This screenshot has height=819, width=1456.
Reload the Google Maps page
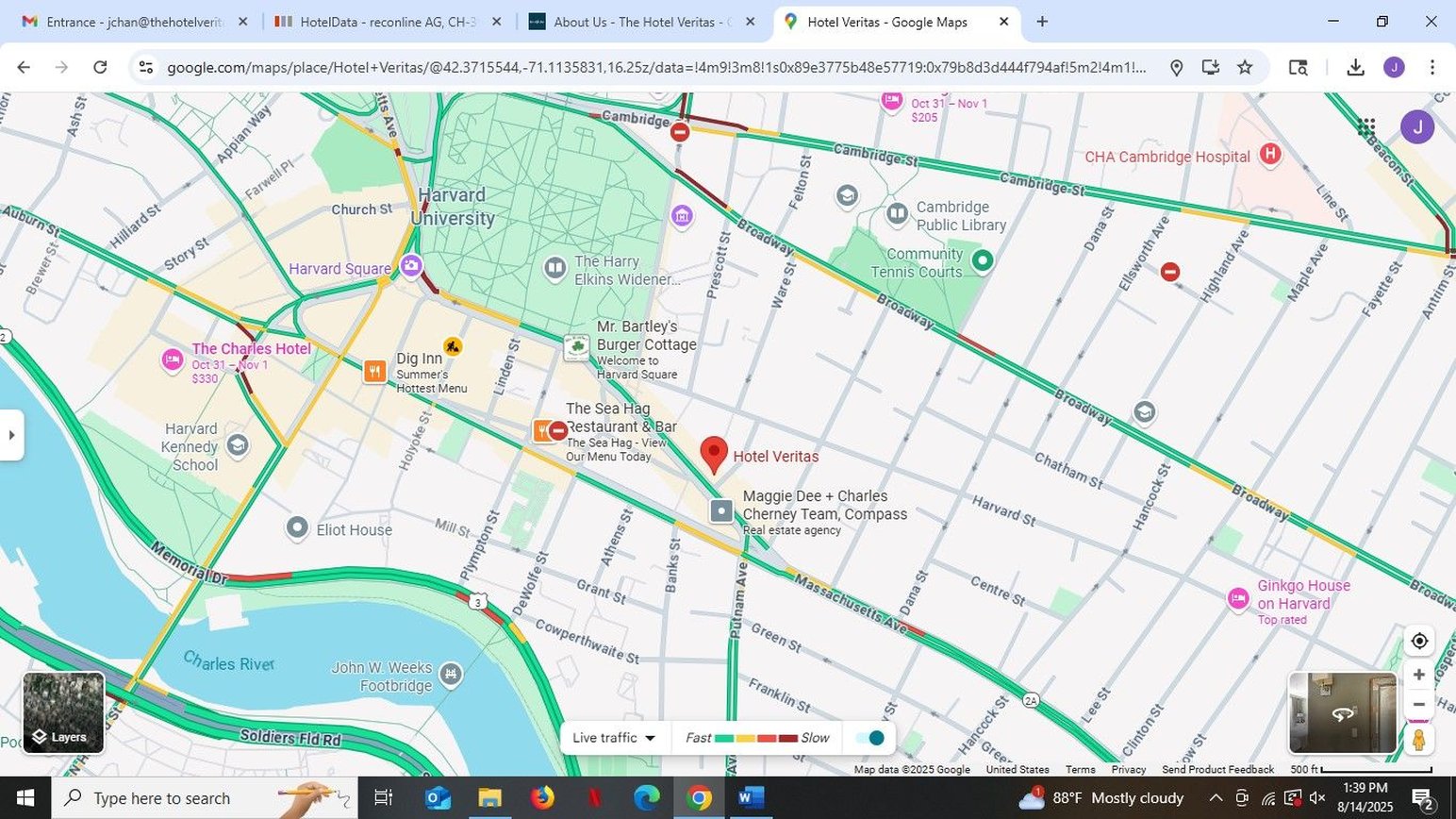point(100,67)
